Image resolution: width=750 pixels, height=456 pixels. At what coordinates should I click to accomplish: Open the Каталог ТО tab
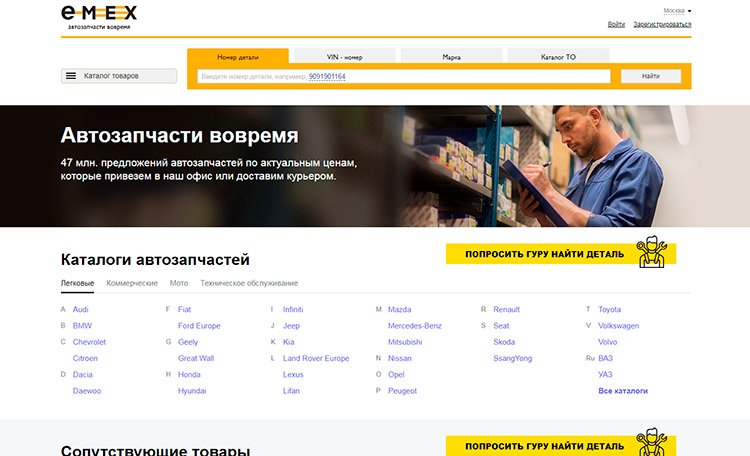[558, 57]
